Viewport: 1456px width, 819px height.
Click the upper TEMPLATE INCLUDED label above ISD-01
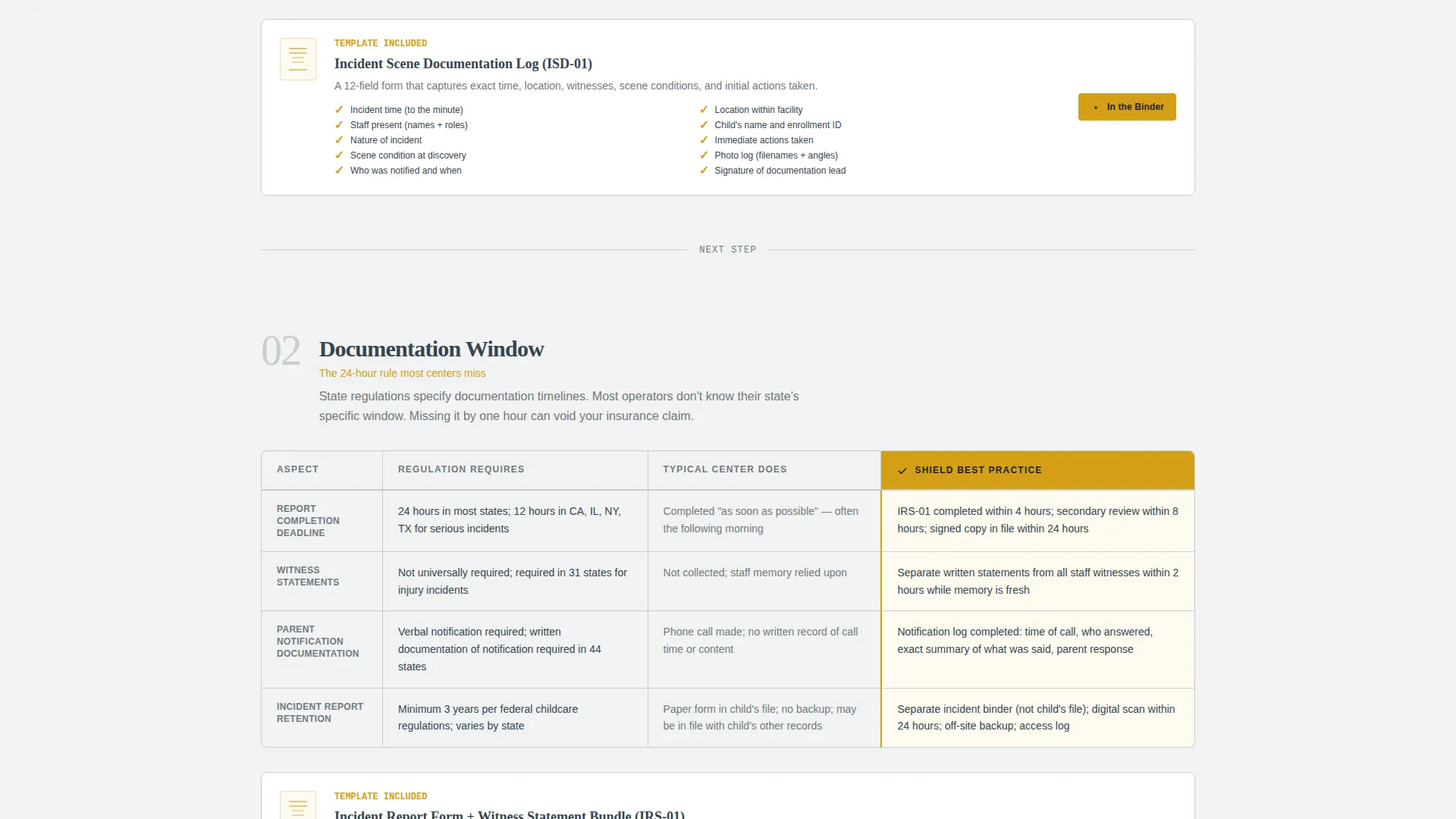tap(381, 43)
